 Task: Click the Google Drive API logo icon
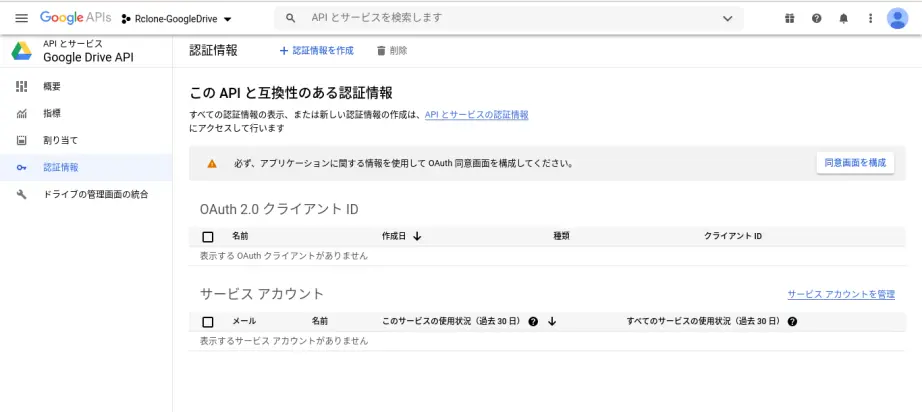click(x=22, y=51)
